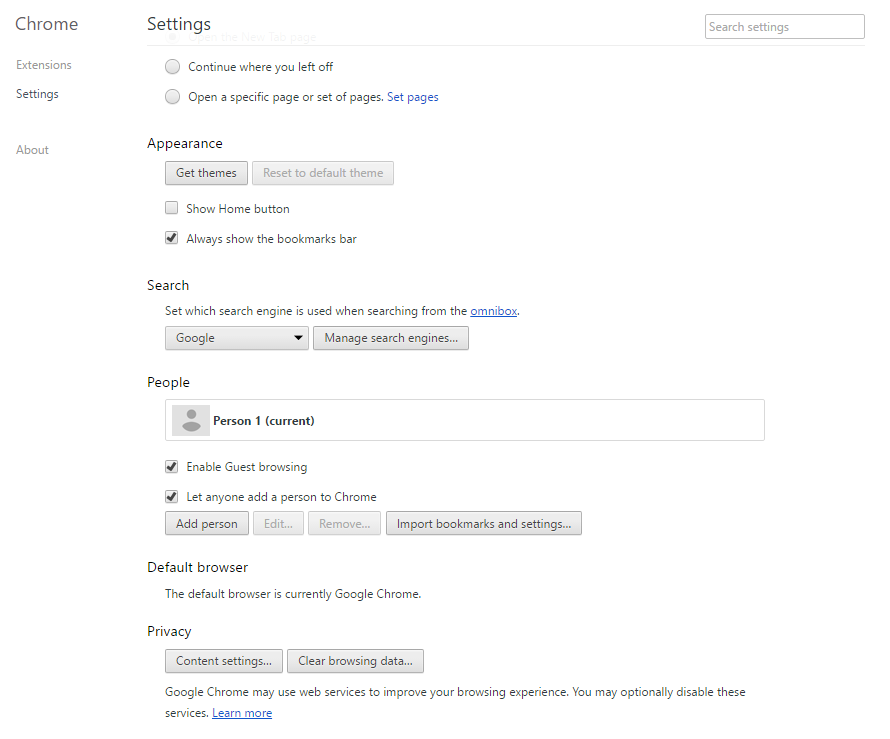Screen dimensions: 890x739
Task: Click the People section heading
Action: [168, 383]
